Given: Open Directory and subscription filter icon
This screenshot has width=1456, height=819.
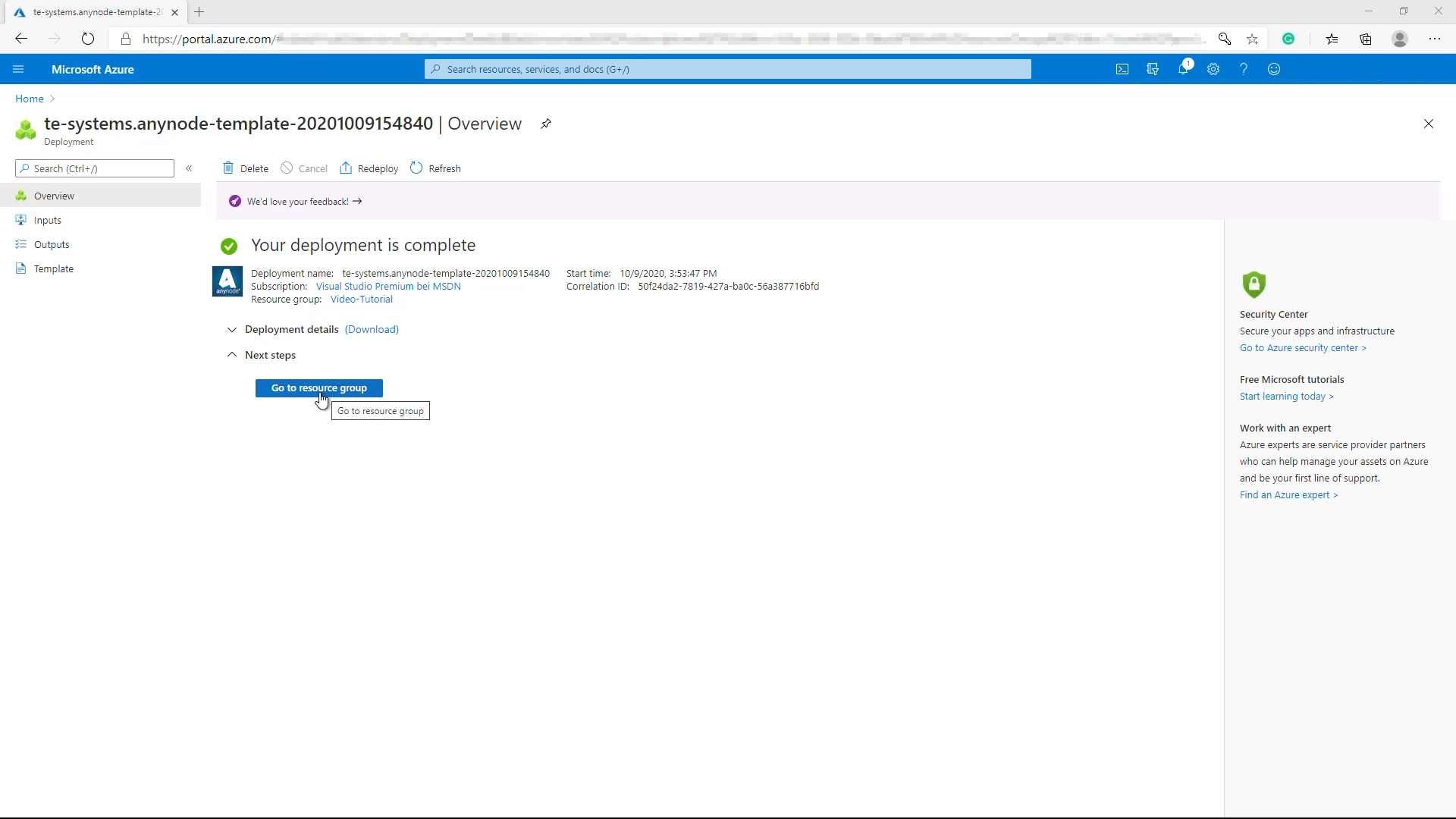Looking at the screenshot, I should (x=1153, y=69).
